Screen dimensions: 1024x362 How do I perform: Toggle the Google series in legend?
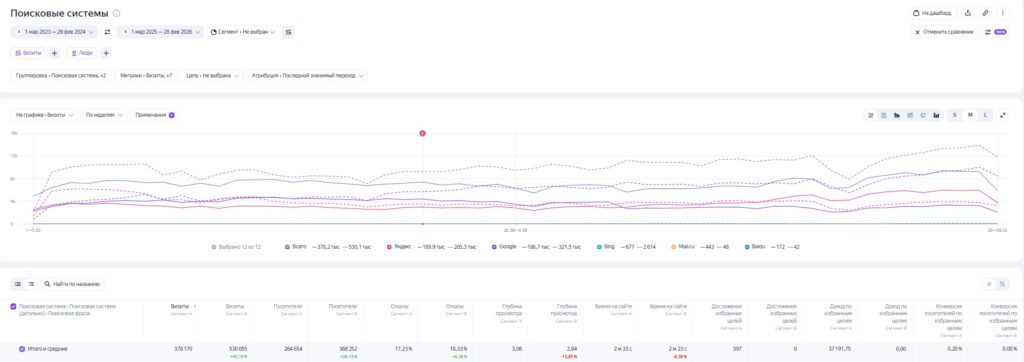coord(494,247)
